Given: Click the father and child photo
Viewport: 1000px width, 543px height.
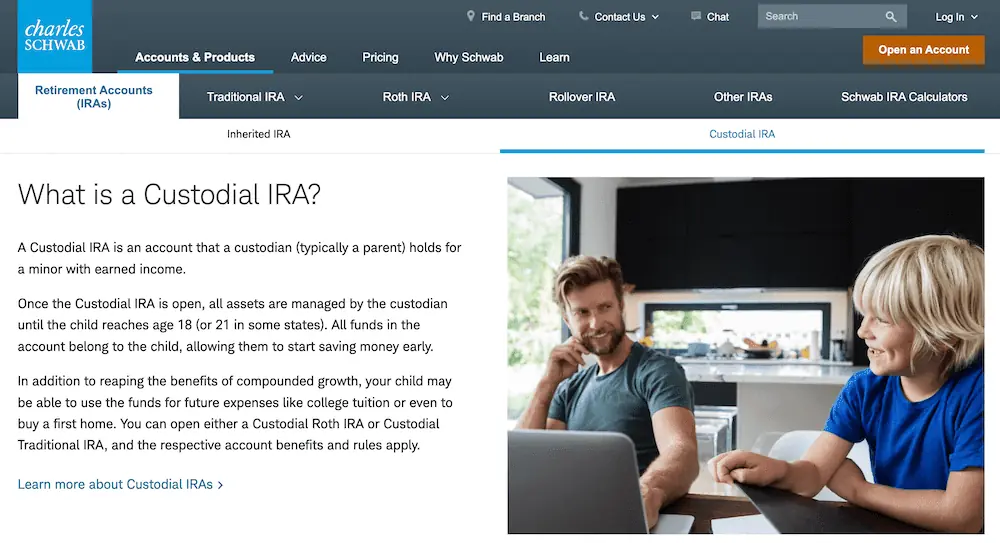Looking at the screenshot, I should point(745,355).
